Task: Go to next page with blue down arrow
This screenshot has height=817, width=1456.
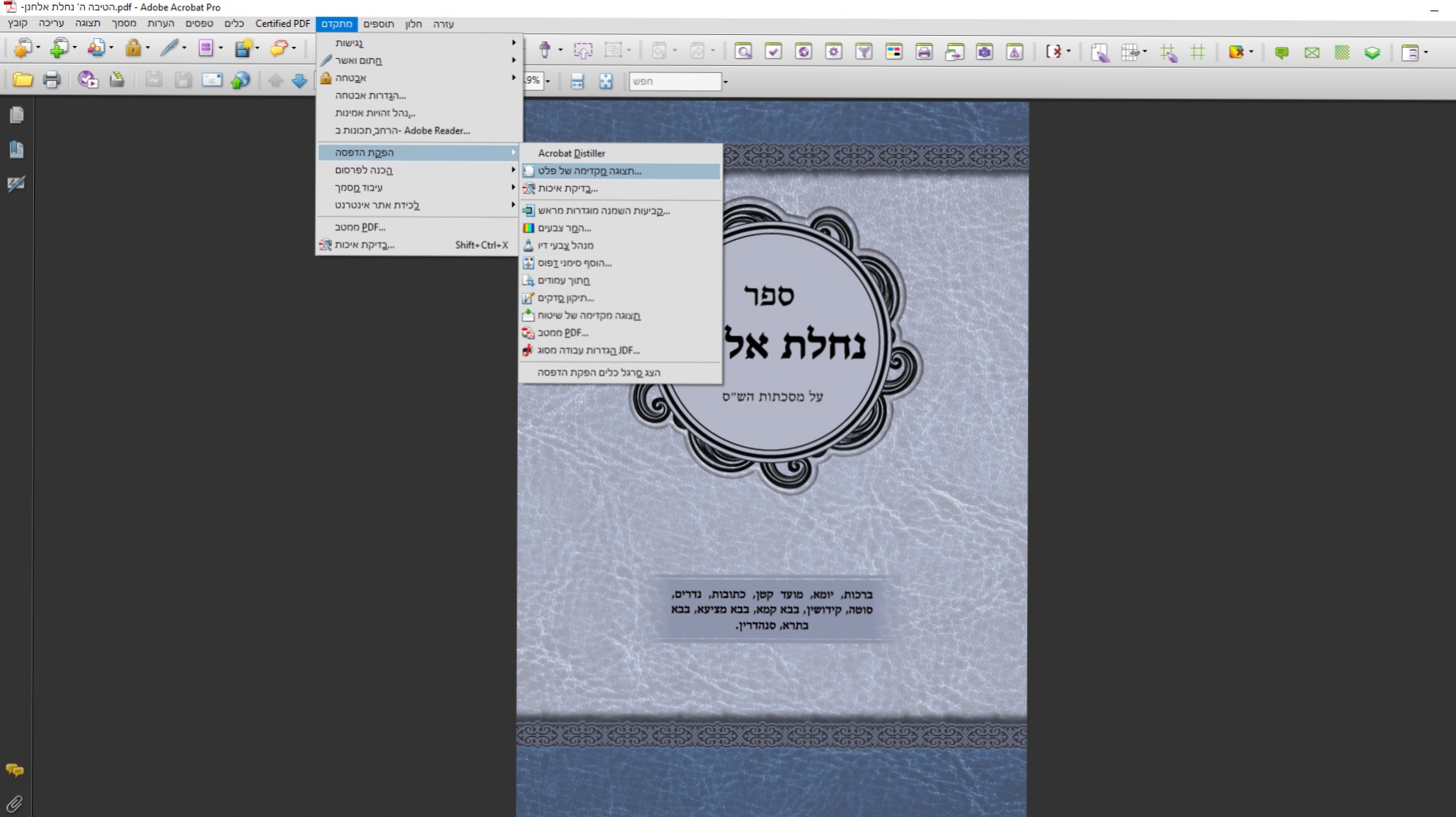Action: (299, 81)
